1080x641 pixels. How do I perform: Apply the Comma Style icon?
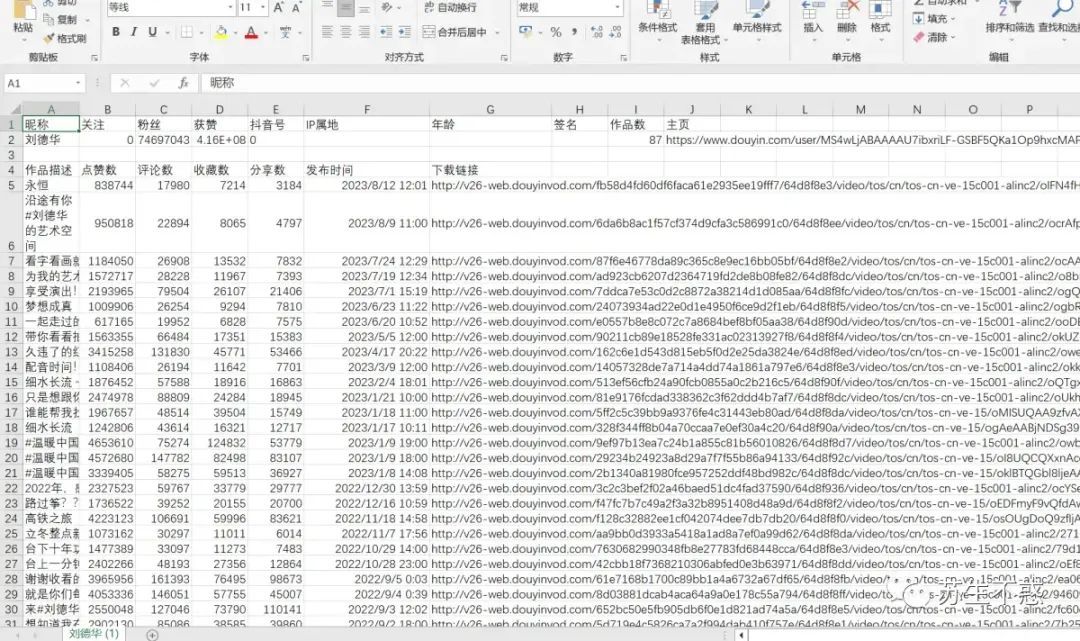coord(574,32)
